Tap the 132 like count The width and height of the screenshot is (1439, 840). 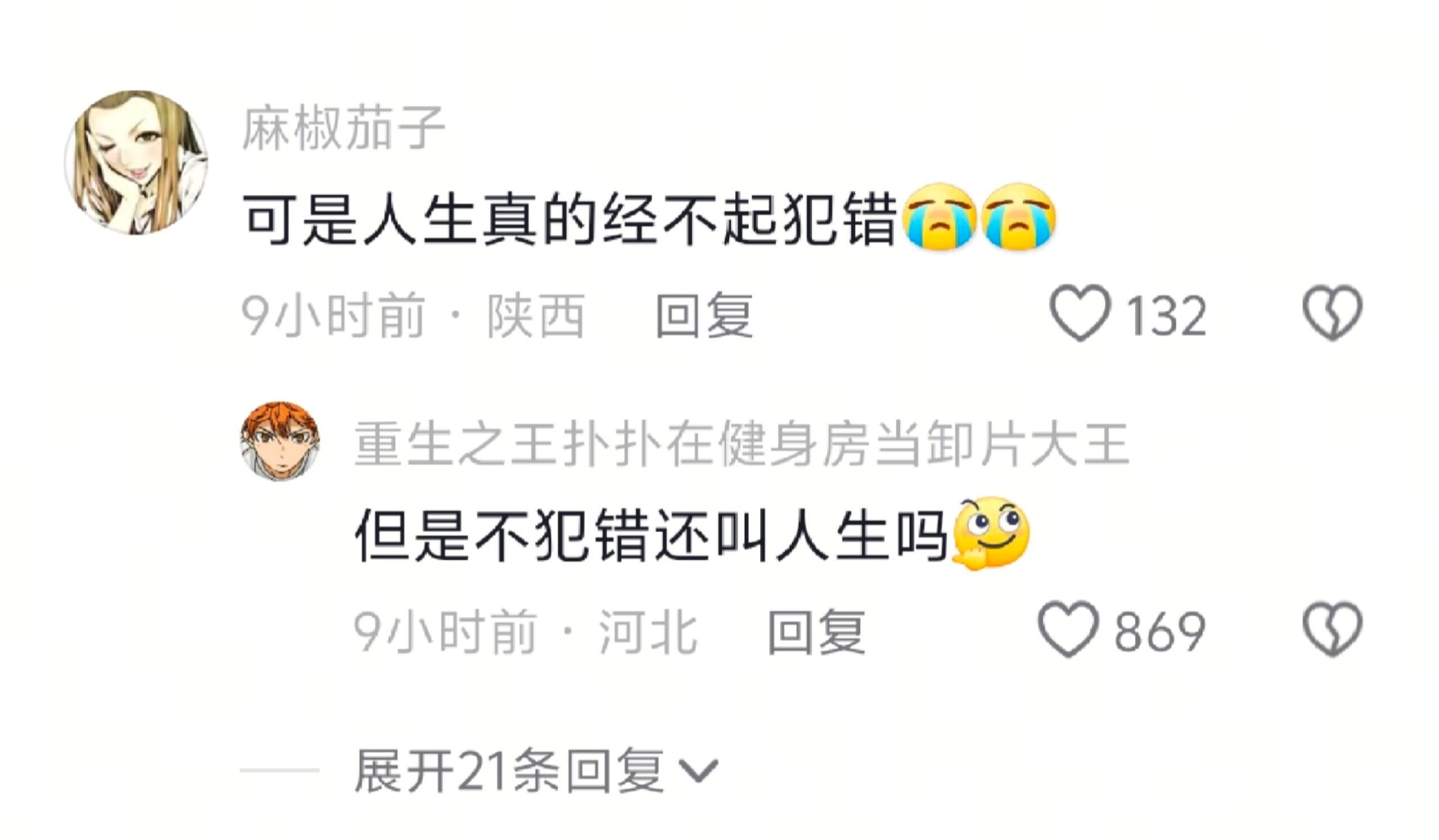pos(1165,316)
